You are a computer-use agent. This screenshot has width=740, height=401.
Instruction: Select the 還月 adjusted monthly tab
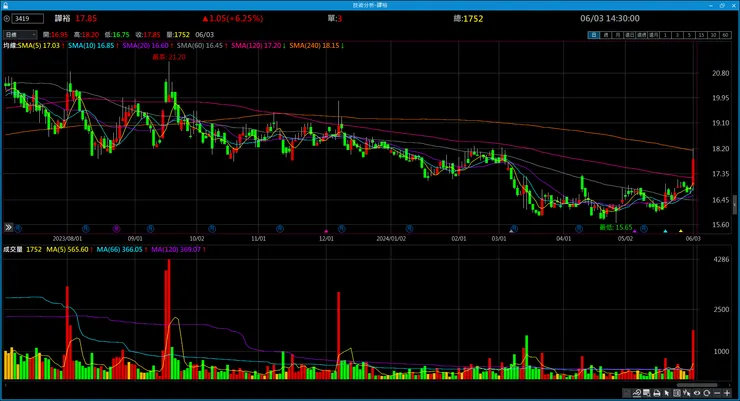(653, 35)
